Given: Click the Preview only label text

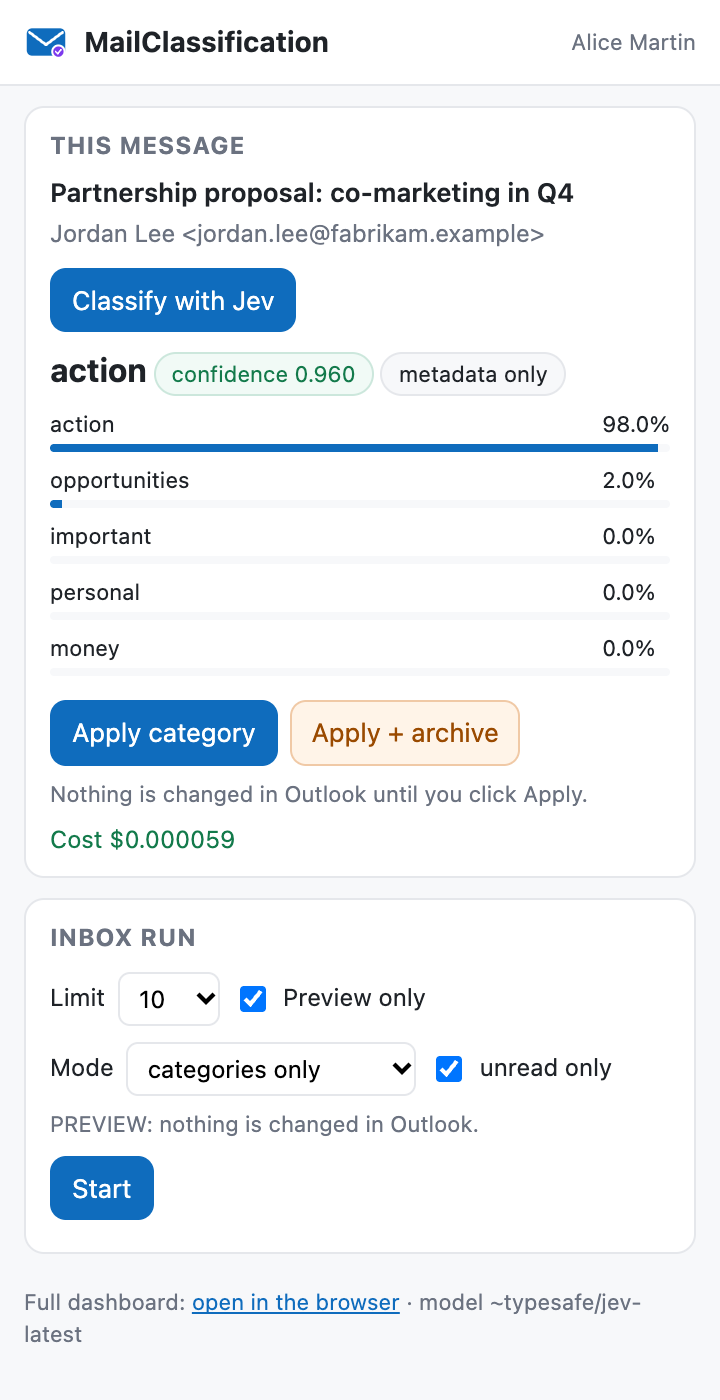Looking at the screenshot, I should [354, 998].
